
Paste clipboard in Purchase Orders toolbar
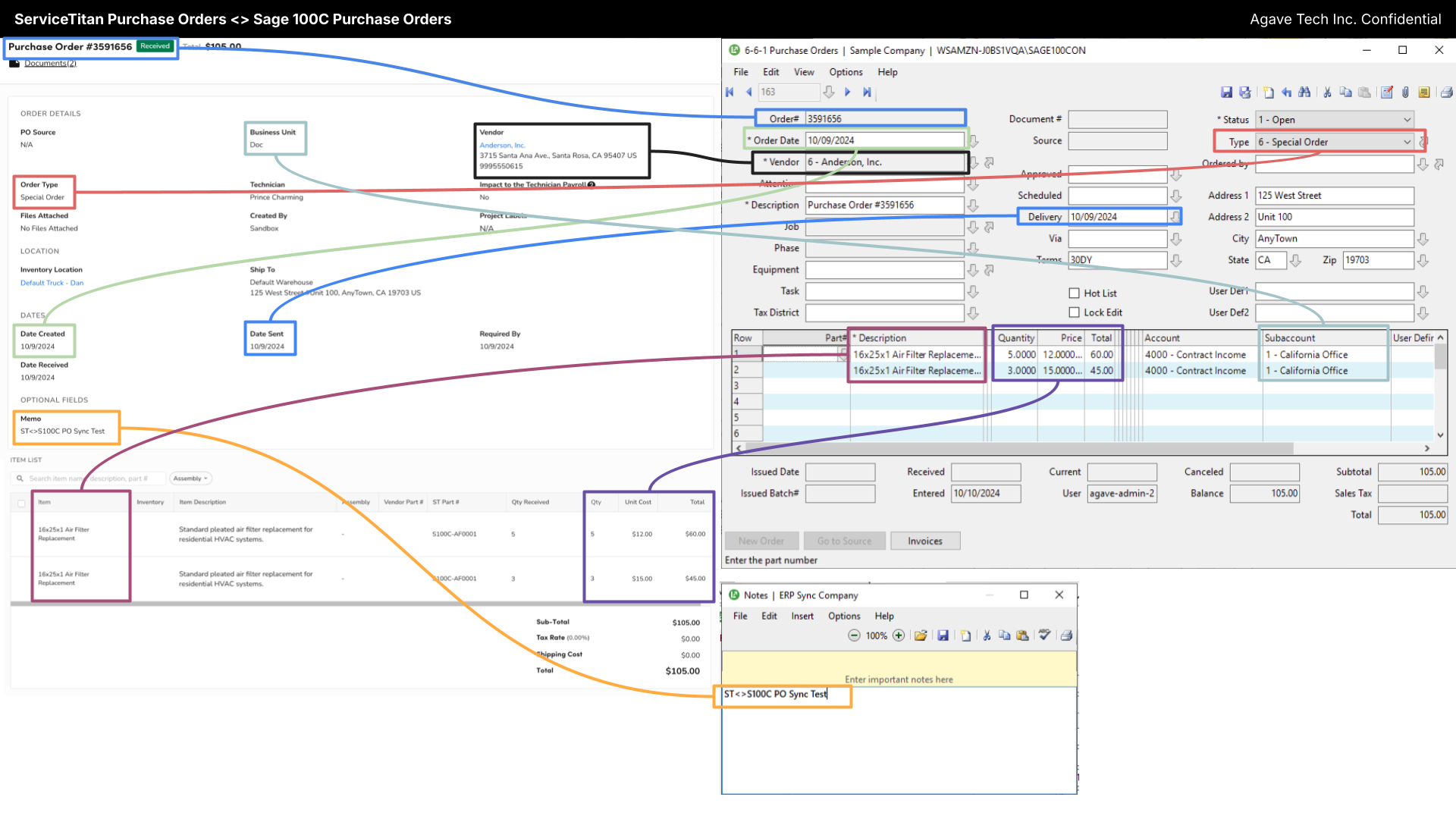(1364, 93)
